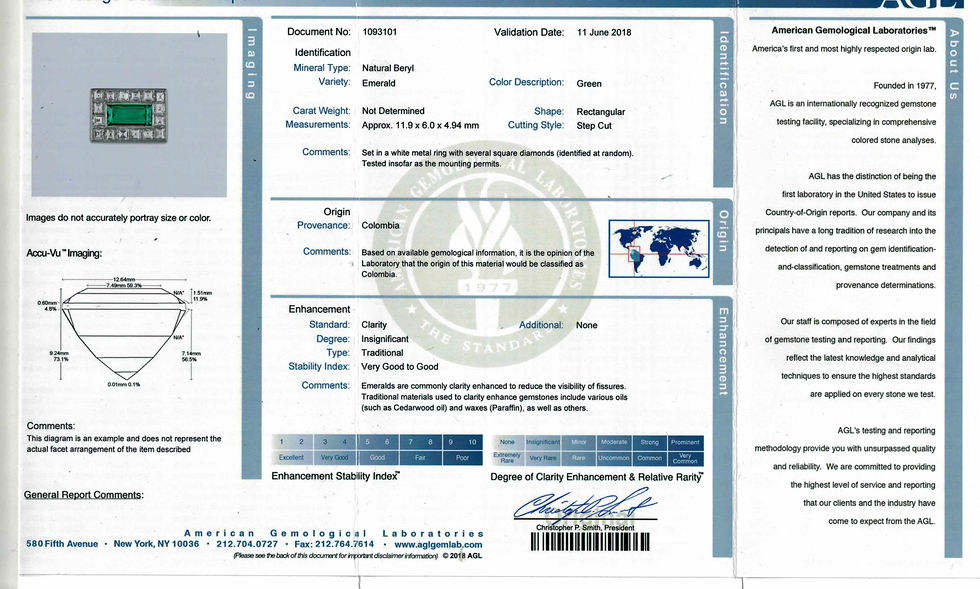Click the Origin section heading
Screen dimensions: 980x589
point(337,212)
